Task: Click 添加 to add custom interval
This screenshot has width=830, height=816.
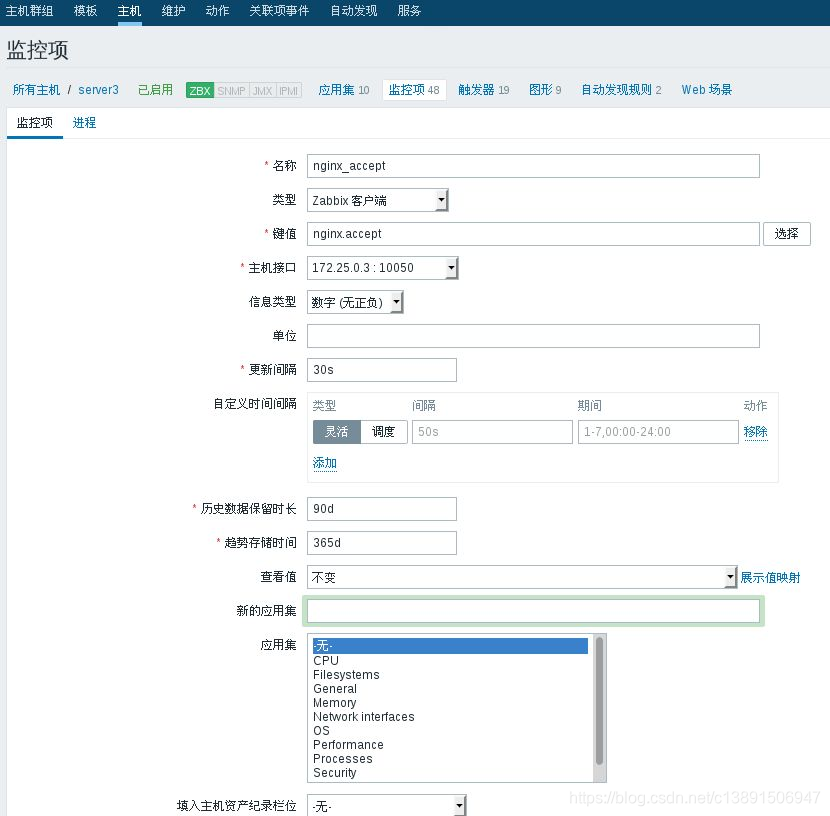Action: pos(324,463)
